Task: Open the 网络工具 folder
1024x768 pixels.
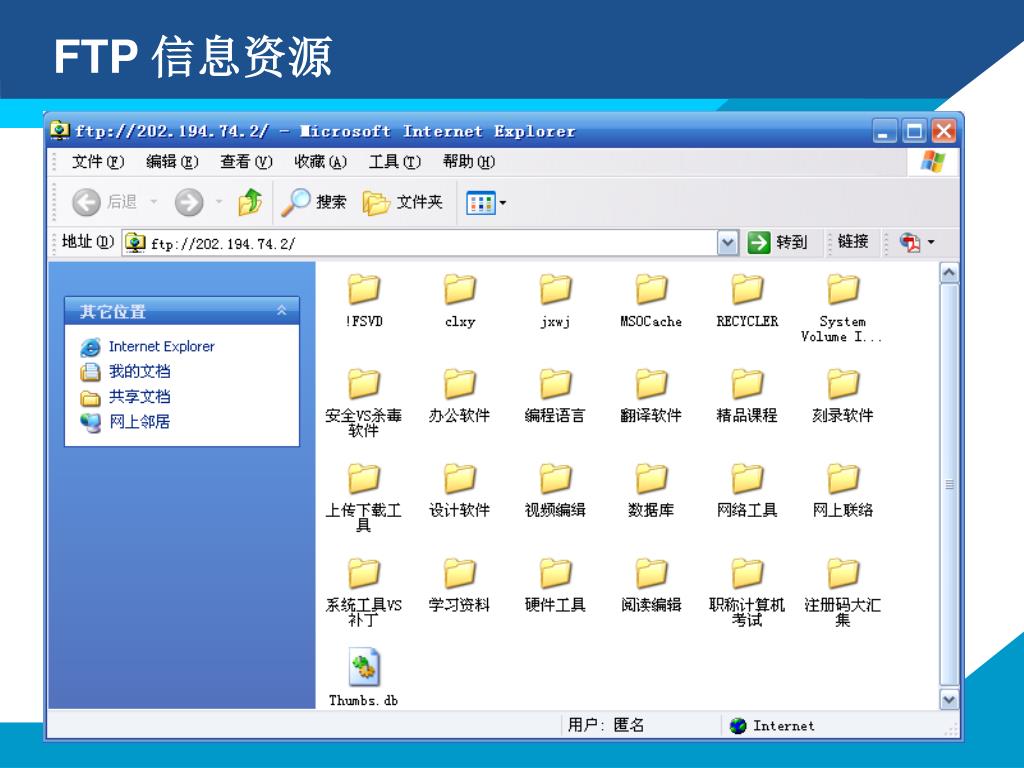Action: (747, 490)
